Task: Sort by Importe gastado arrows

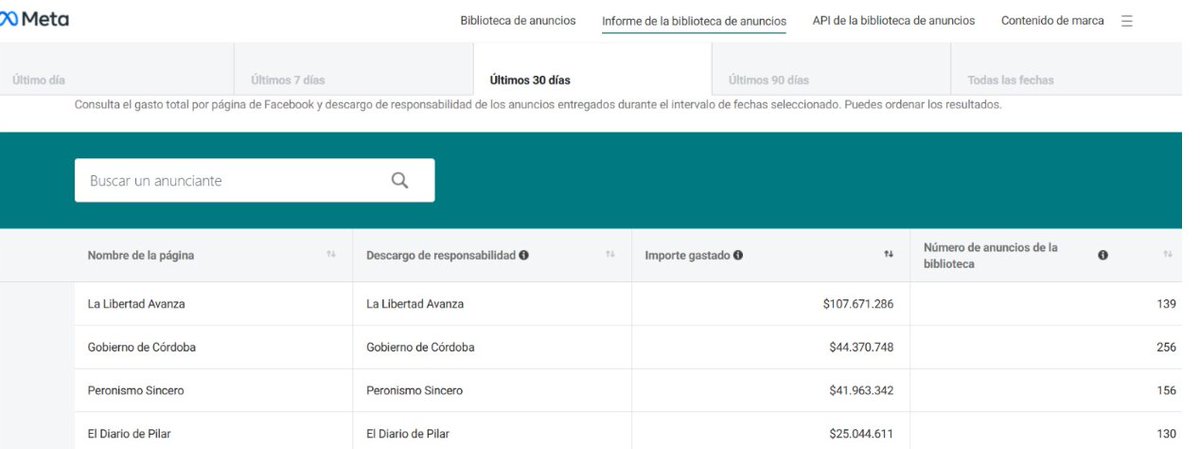Action: pyautogui.click(x=888, y=255)
